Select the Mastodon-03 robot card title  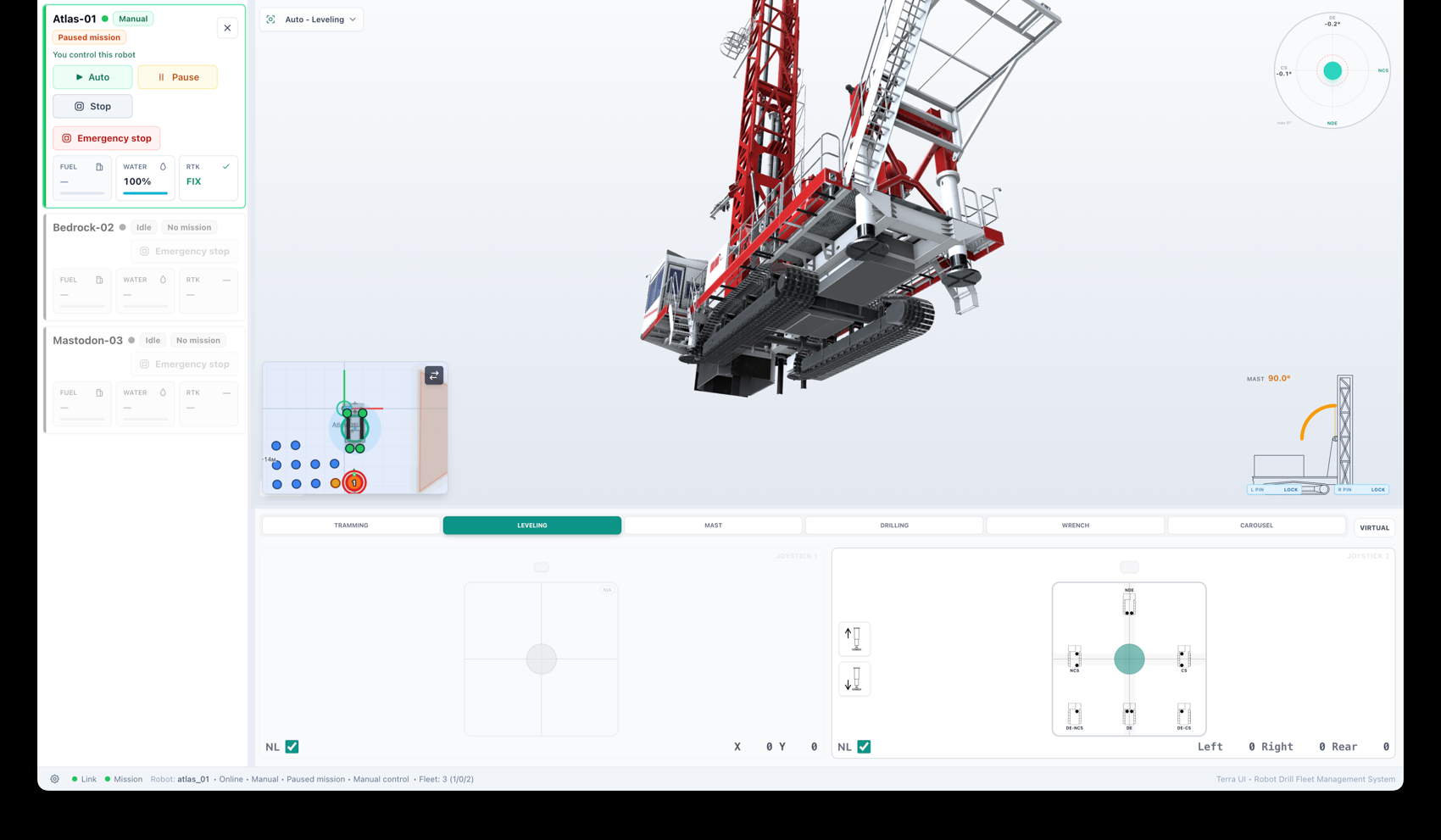point(88,340)
